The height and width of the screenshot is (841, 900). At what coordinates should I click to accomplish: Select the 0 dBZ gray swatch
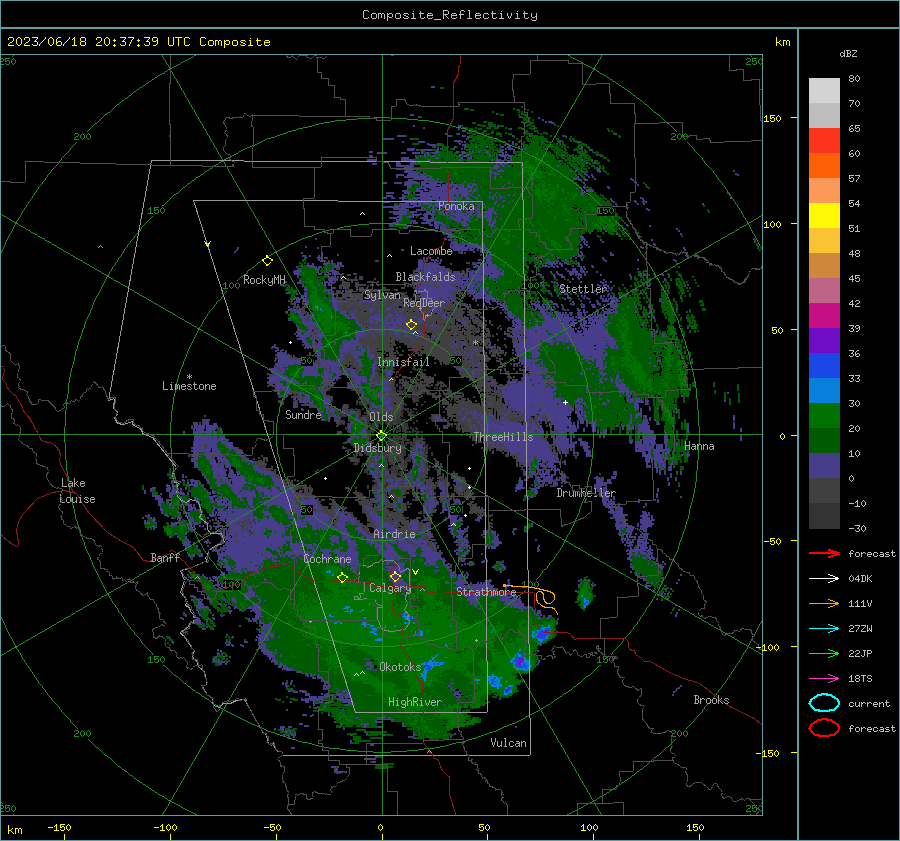[824, 490]
